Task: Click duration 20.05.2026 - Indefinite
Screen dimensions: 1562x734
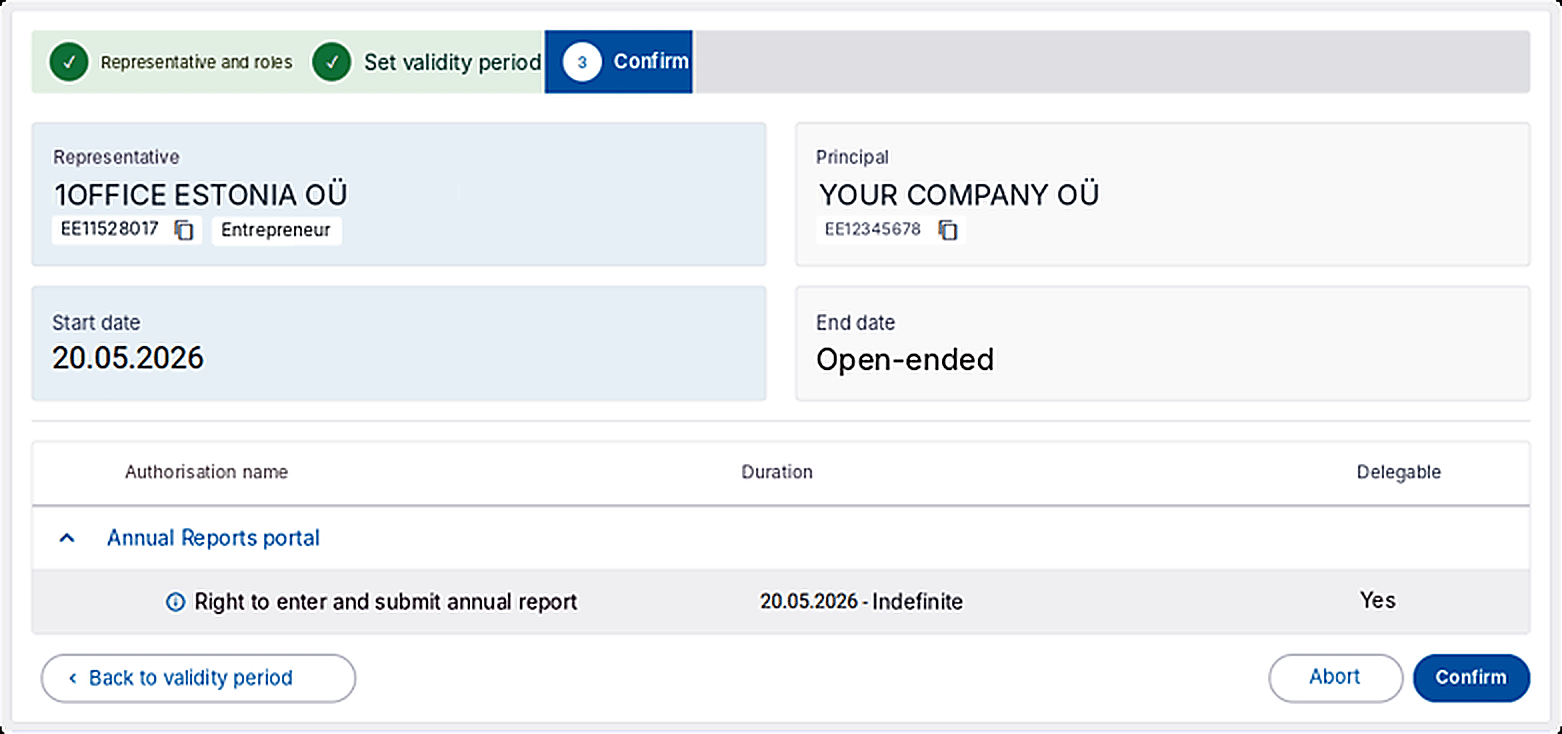Action: click(861, 602)
